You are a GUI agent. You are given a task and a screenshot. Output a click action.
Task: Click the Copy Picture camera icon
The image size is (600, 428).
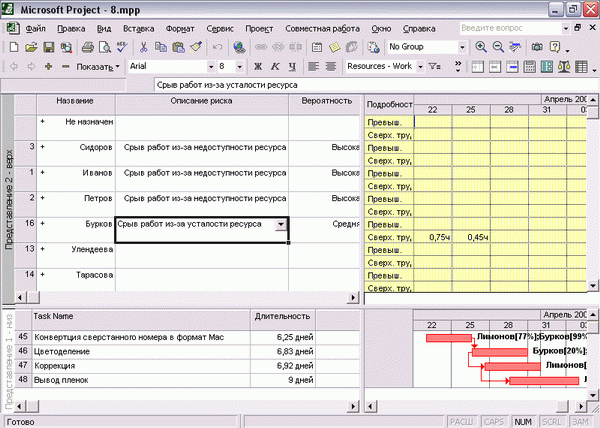pos(537,47)
